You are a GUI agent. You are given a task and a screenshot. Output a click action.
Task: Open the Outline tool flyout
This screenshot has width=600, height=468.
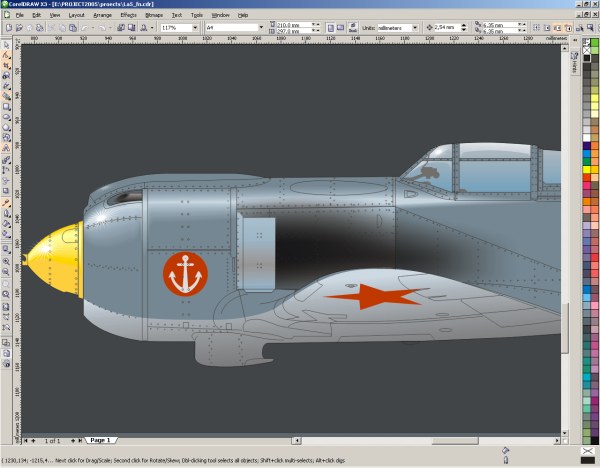6,214
